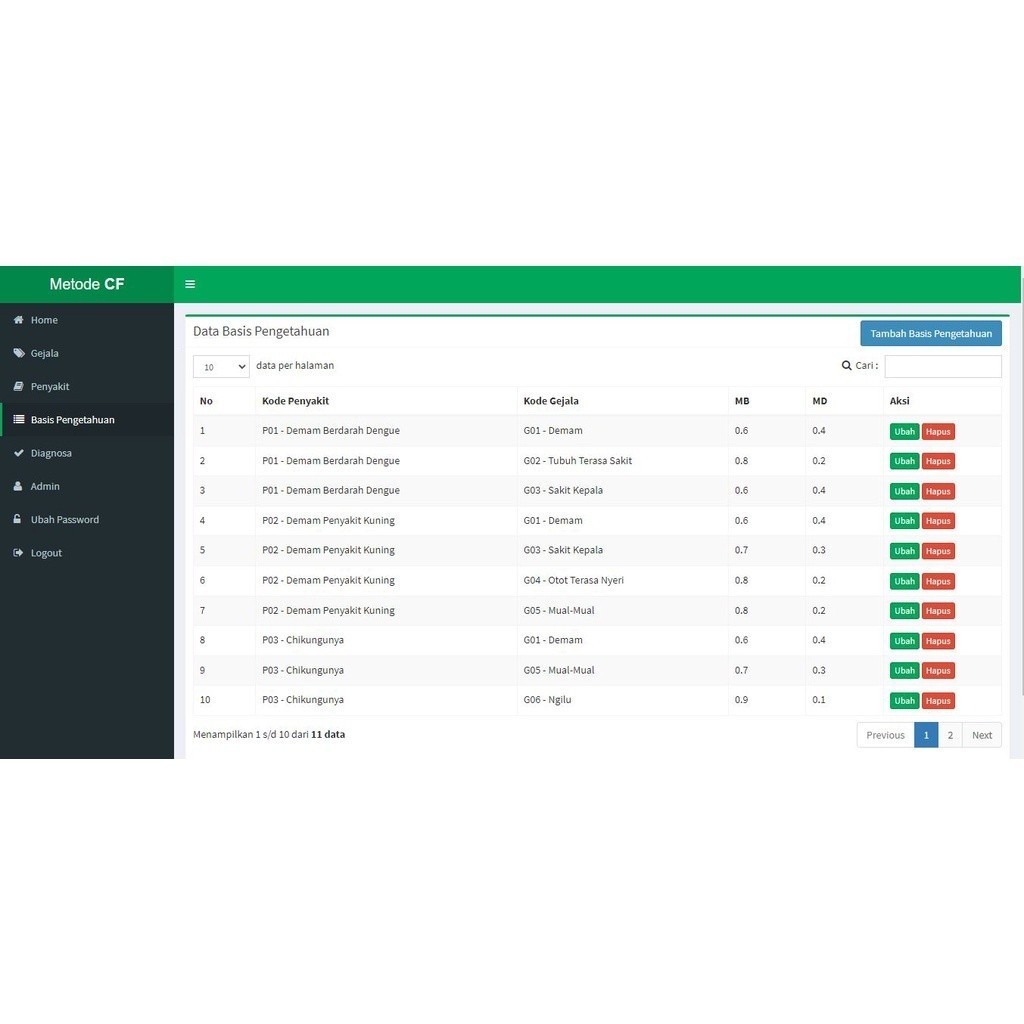
Task: Go to page 2 of results
Action: coord(950,735)
